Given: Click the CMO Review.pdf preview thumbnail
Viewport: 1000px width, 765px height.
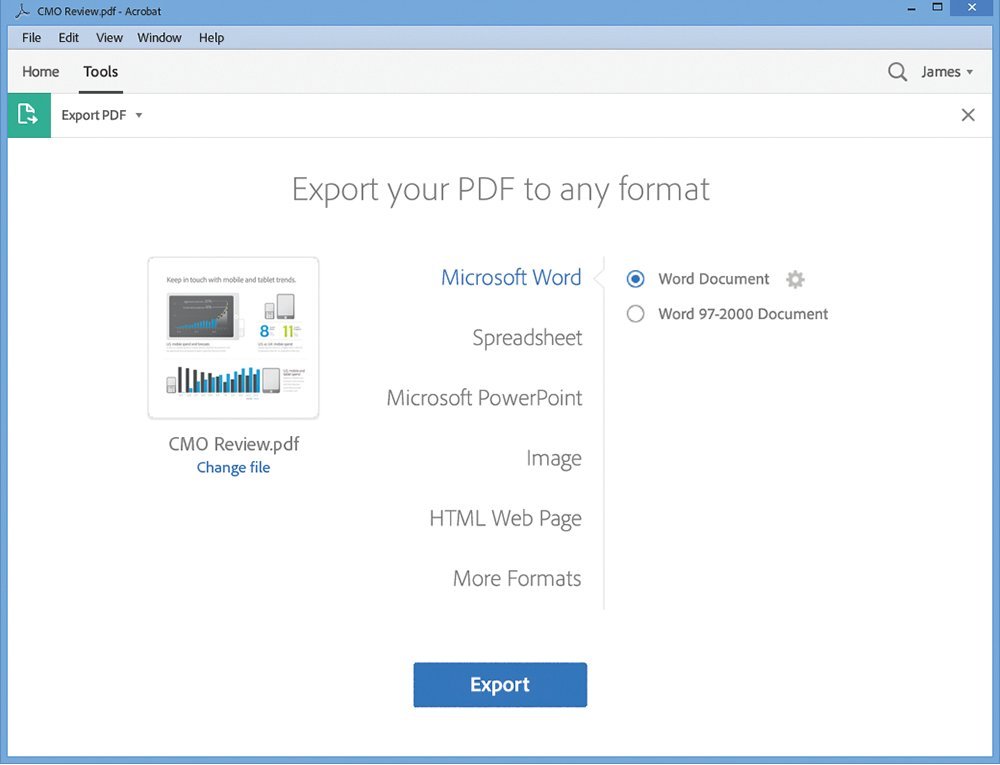Looking at the screenshot, I should click(233, 337).
